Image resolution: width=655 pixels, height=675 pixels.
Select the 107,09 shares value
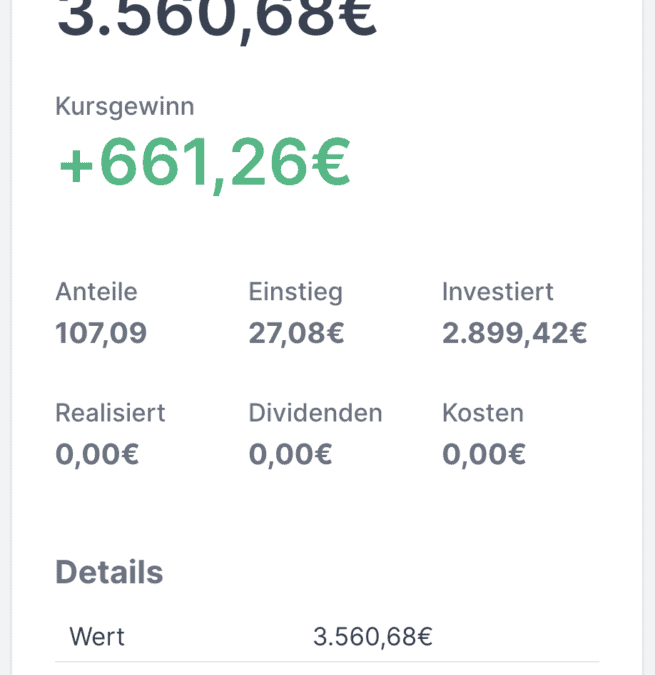coord(101,333)
